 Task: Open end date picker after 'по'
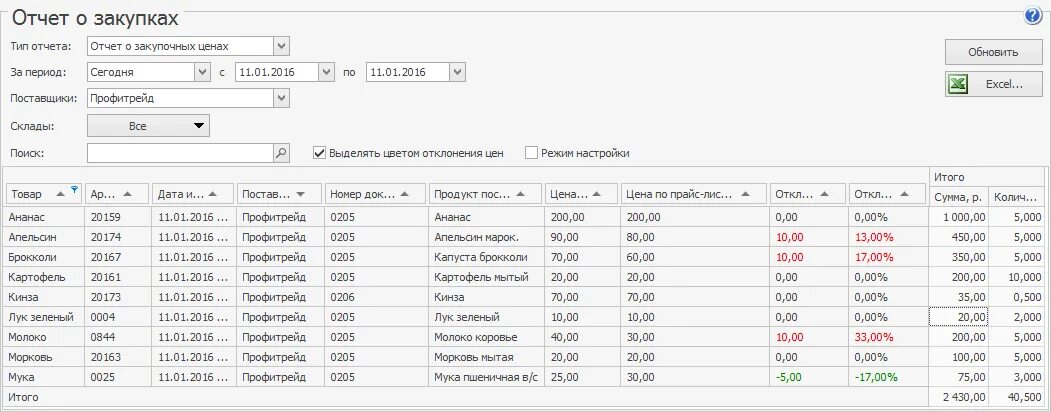tap(458, 72)
